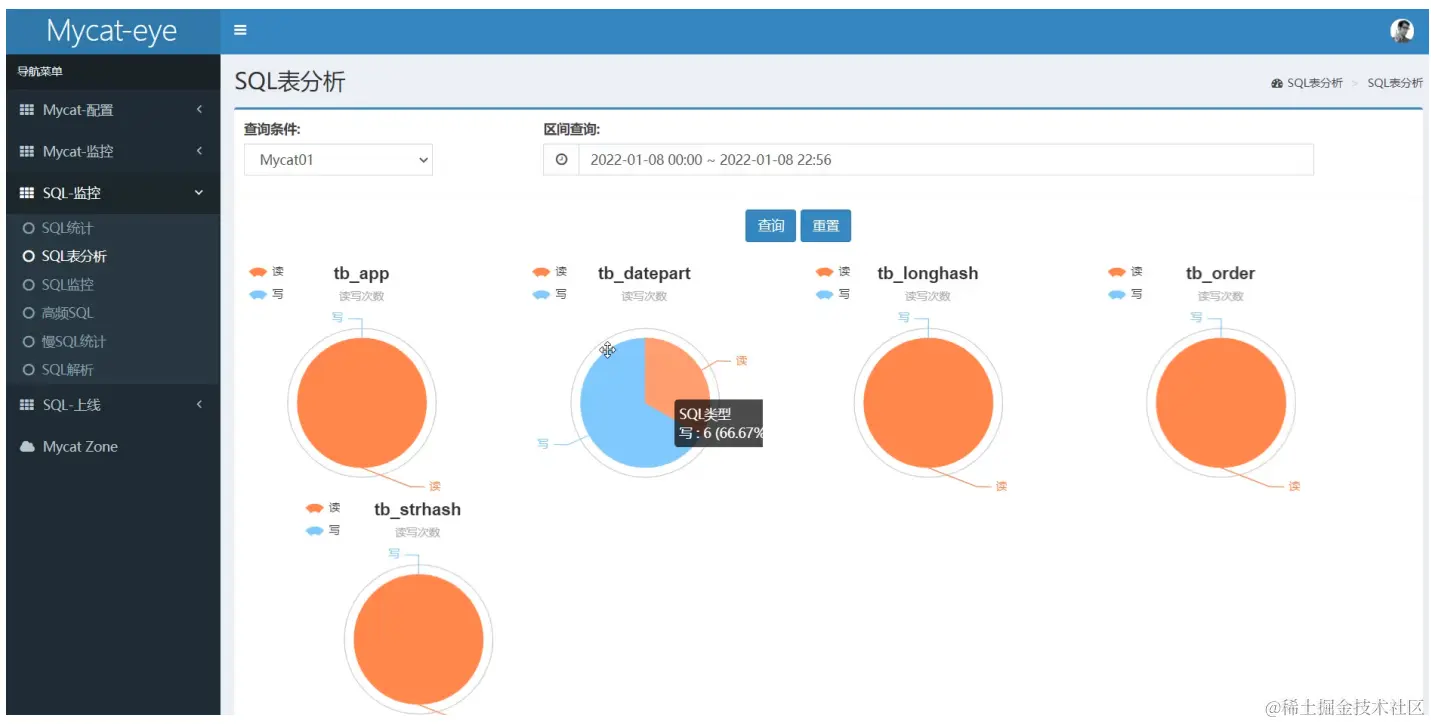This screenshot has height=724, width=1431.
Task: Open the SQL统计 submenu item
Action: [67, 228]
